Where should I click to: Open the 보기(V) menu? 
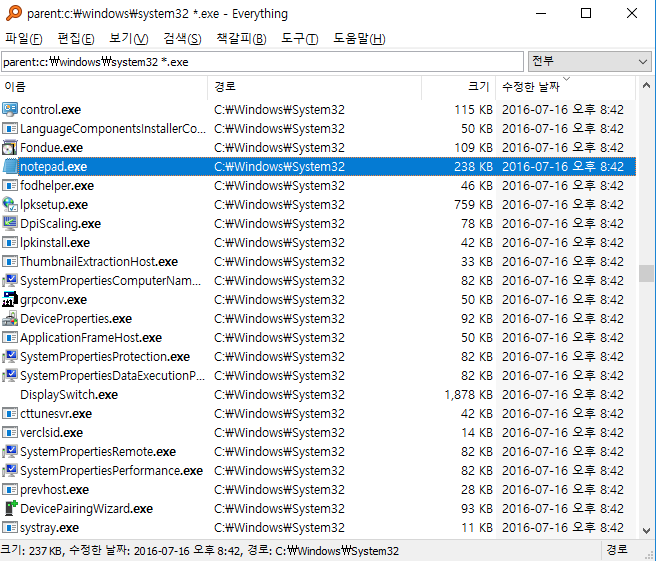tap(128, 38)
